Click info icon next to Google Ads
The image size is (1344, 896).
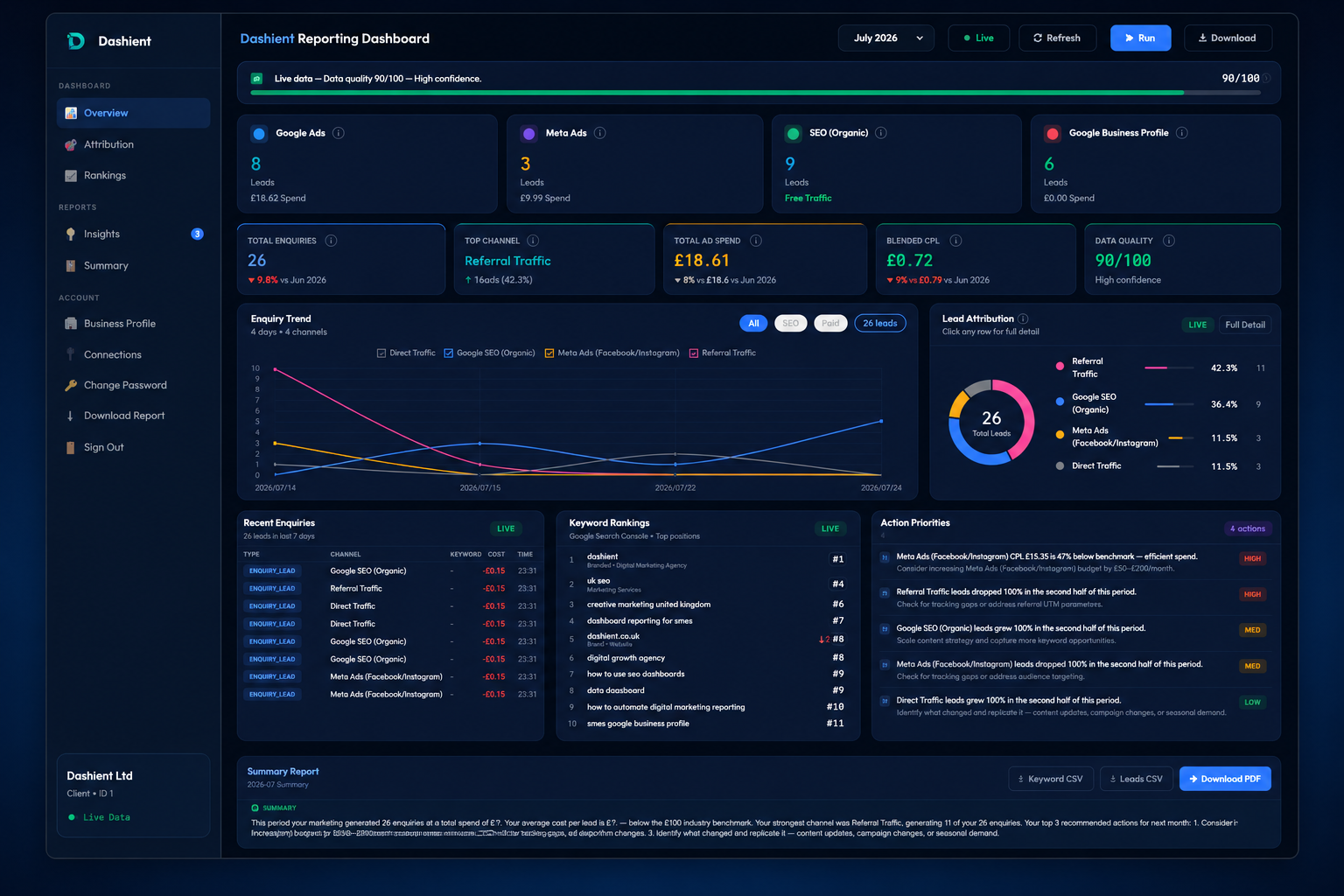click(x=339, y=133)
